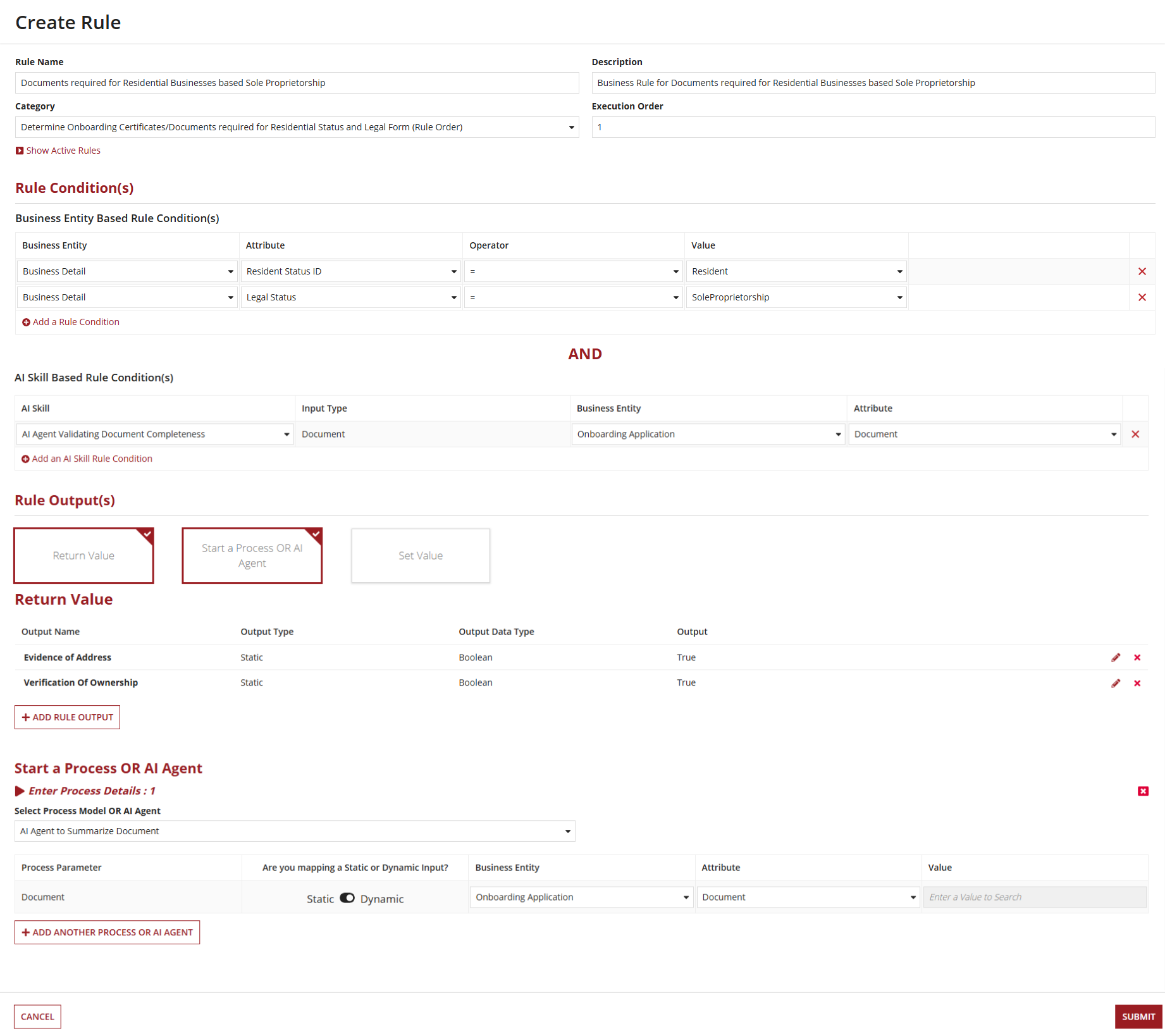The image size is (1165, 1036).
Task: Open process parameter Business Entity dropdown
Action: click(x=582, y=897)
